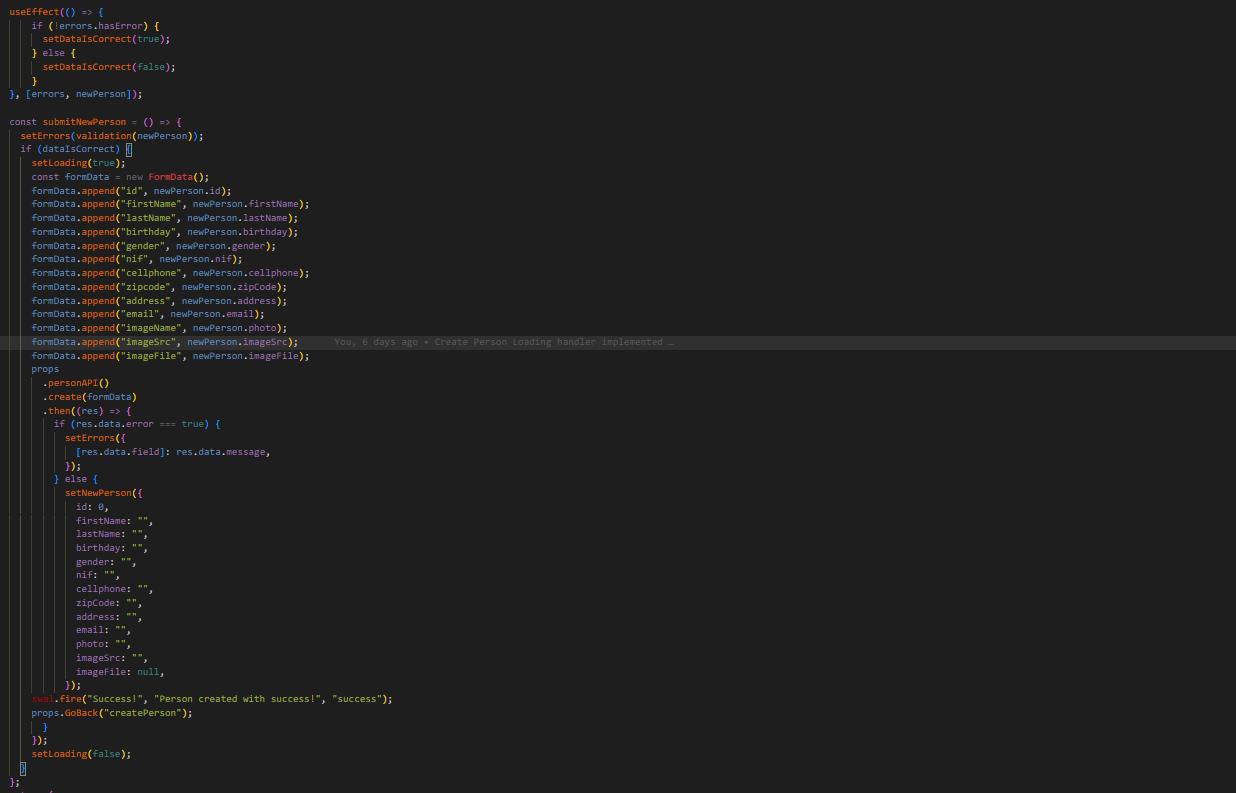
Task: Click the setDataIsCorrect(true) call
Action: coord(106,39)
